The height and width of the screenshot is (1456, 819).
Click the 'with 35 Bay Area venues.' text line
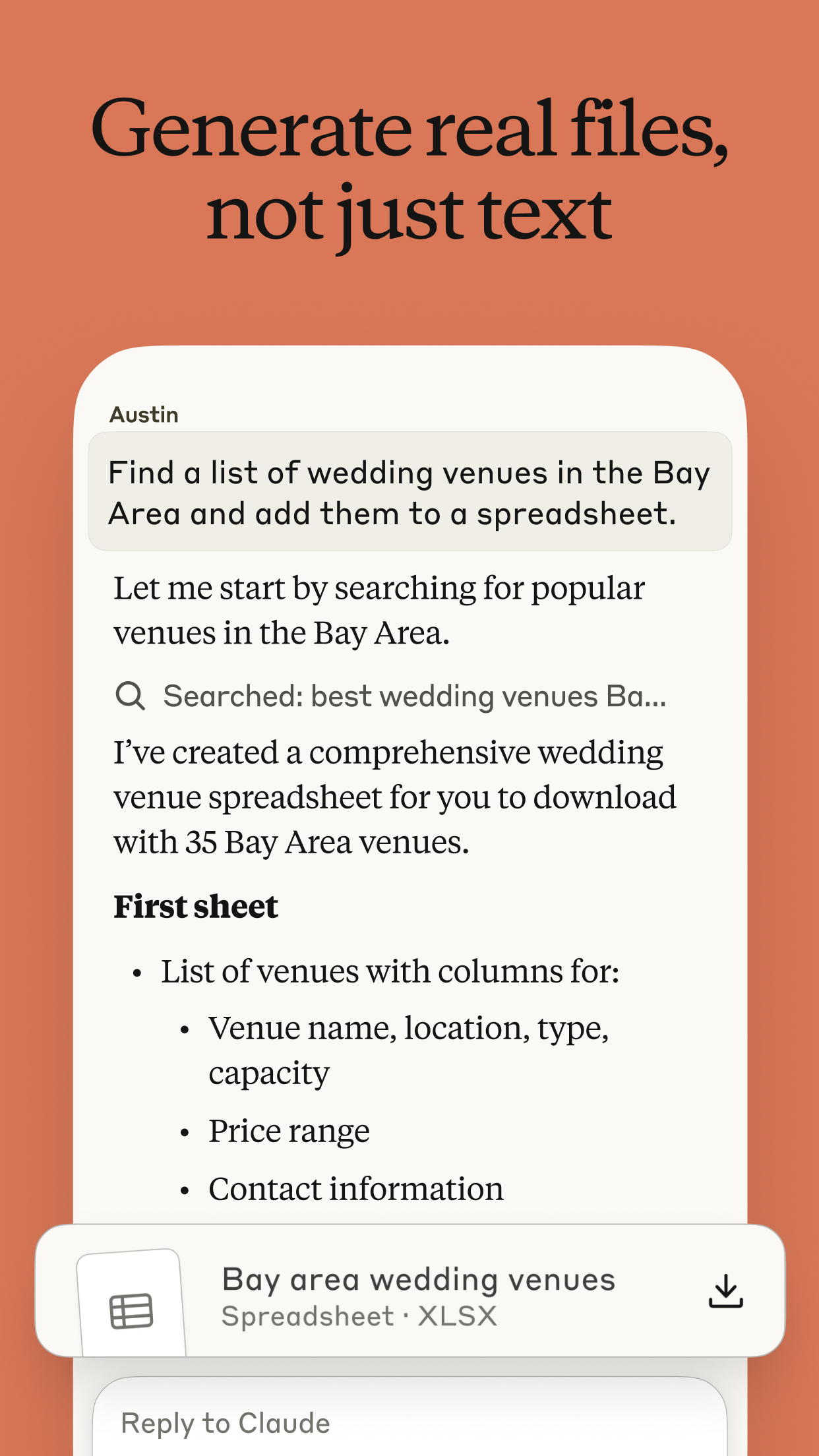(291, 842)
